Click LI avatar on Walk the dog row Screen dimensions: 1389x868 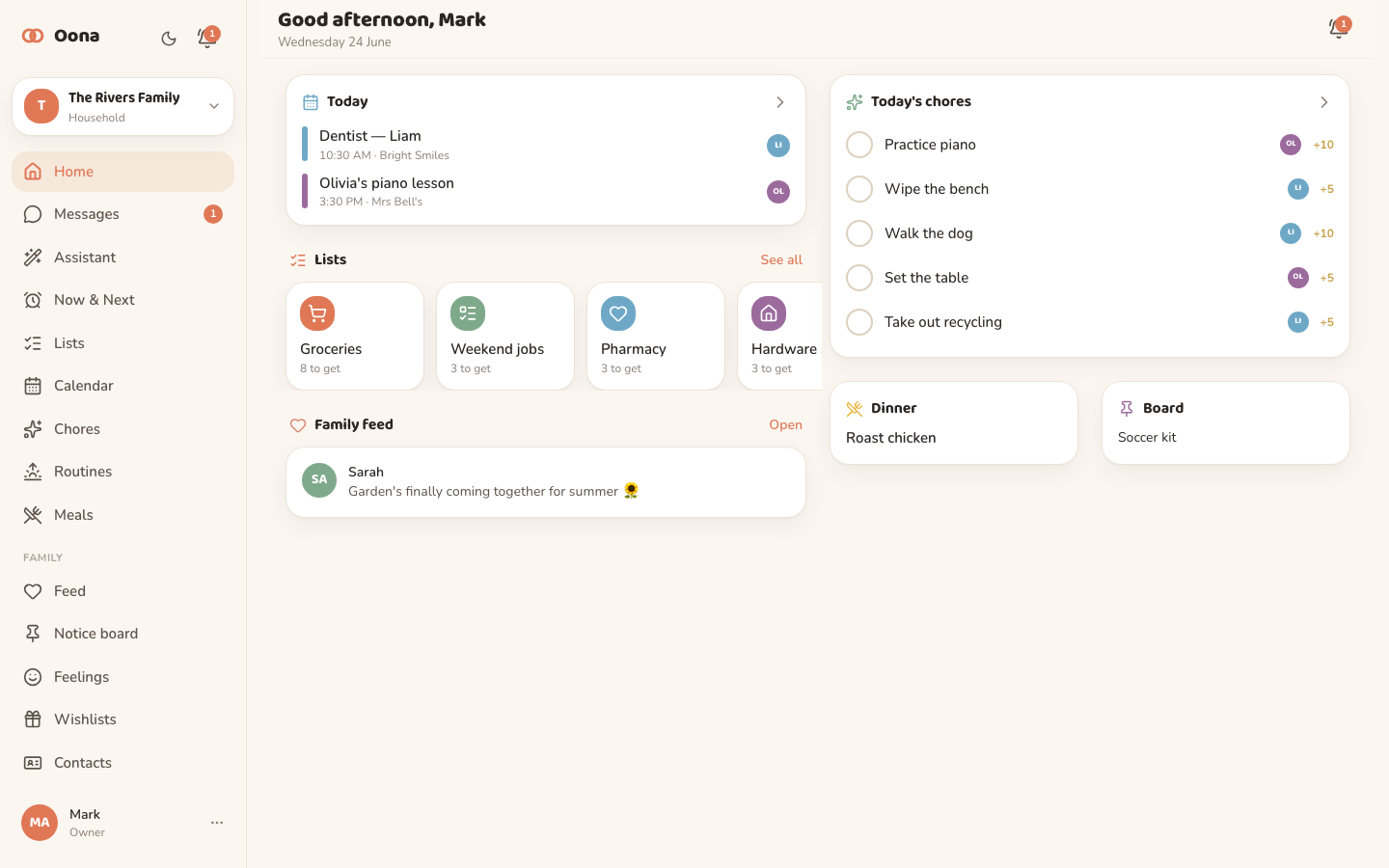click(1291, 233)
